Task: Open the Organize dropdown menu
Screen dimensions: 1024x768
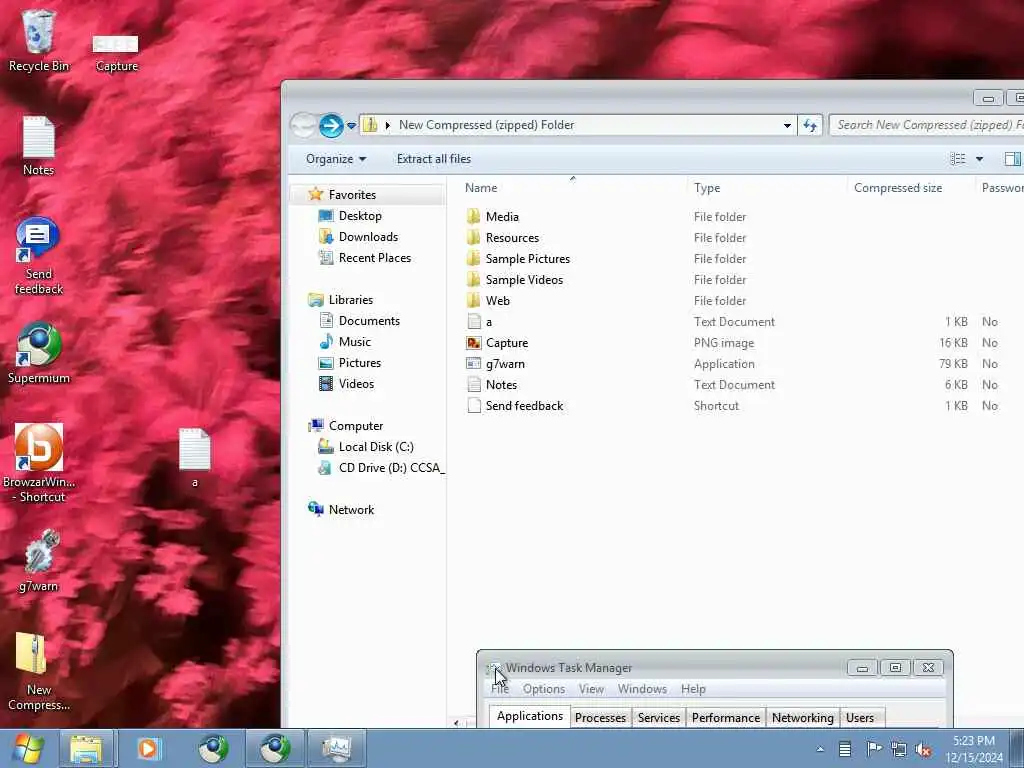Action: (336, 159)
